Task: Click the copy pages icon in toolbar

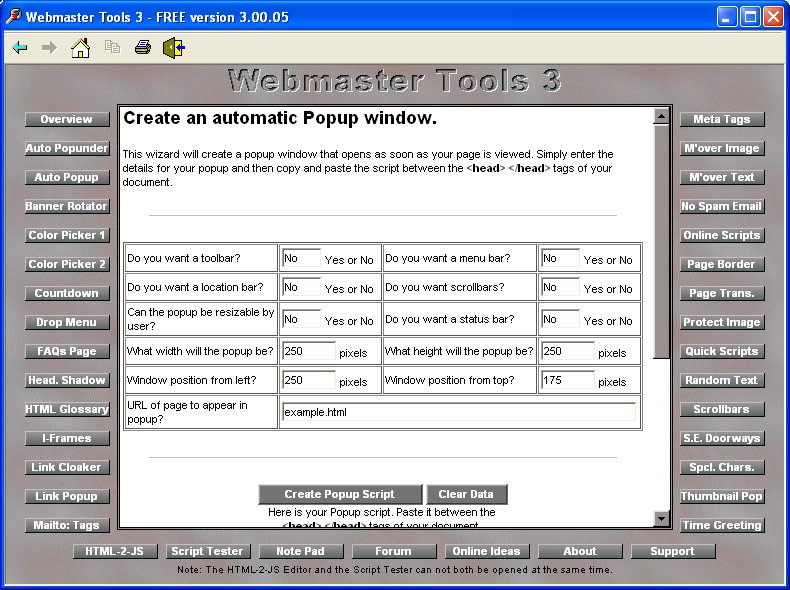Action: pyautogui.click(x=112, y=47)
